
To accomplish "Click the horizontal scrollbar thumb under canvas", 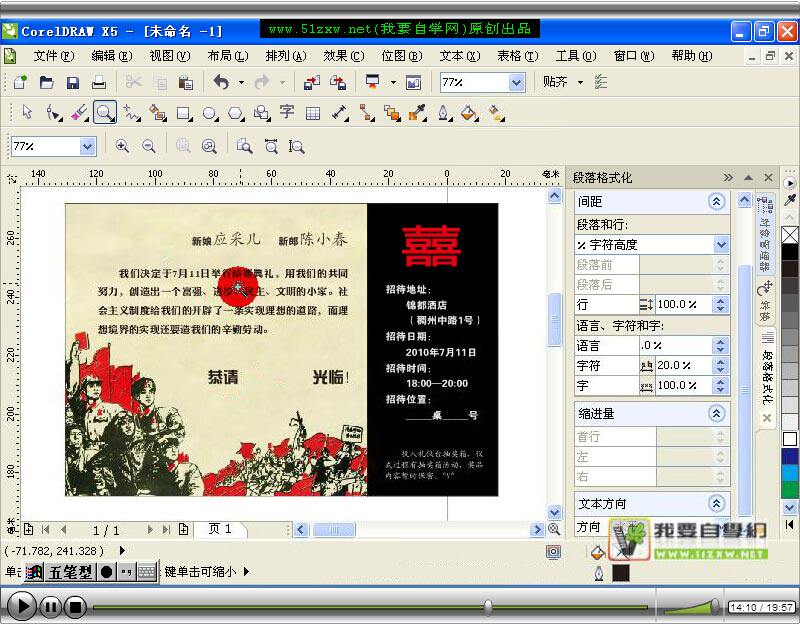I will (x=333, y=530).
